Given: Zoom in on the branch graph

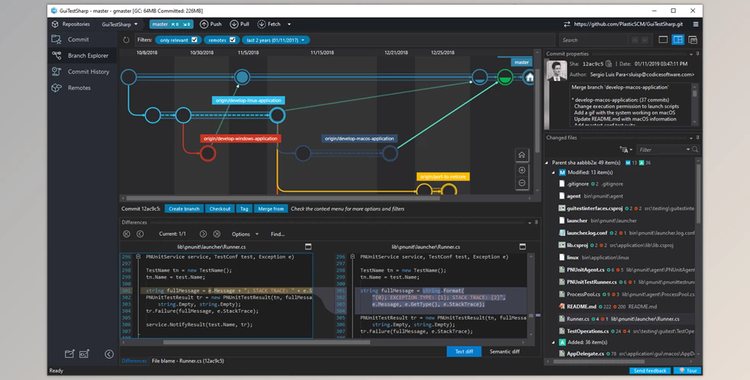Looking at the screenshot, I should point(522,170).
